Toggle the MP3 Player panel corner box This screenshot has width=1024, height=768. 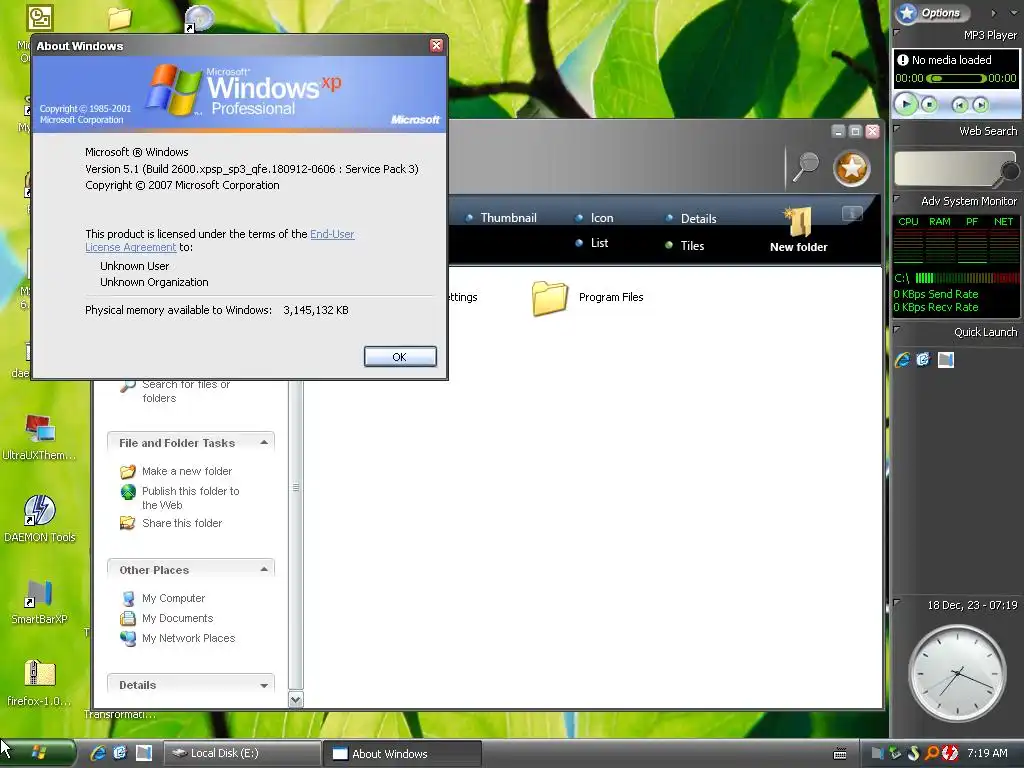click(x=897, y=32)
